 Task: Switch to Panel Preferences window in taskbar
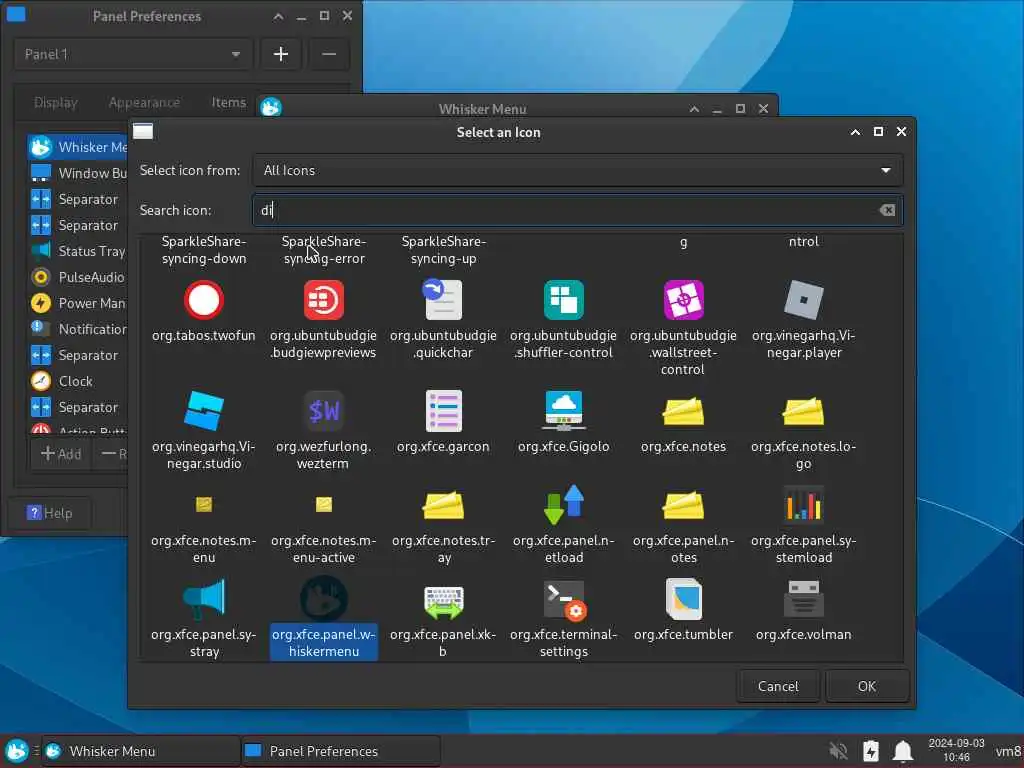pyautogui.click(x=340, y=751)
